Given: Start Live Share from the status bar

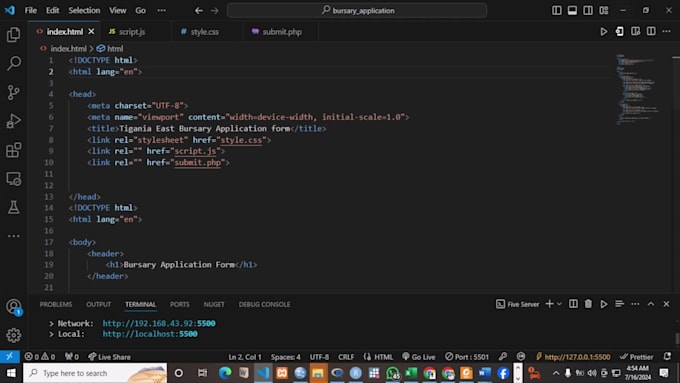Looking at the screenshot, I should tap(109, 357).
